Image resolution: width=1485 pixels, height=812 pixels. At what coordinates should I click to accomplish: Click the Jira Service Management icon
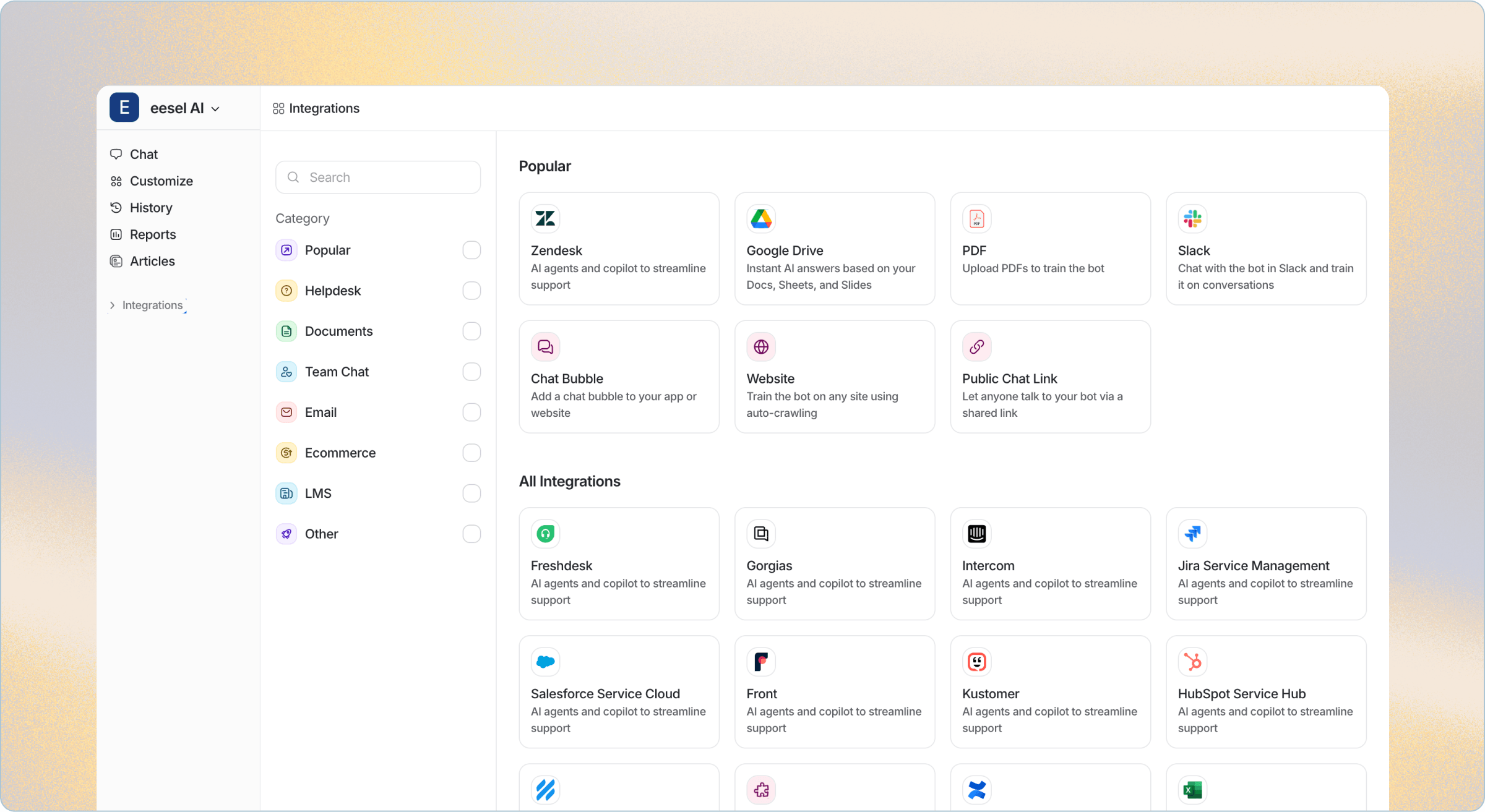[1192, 534]
